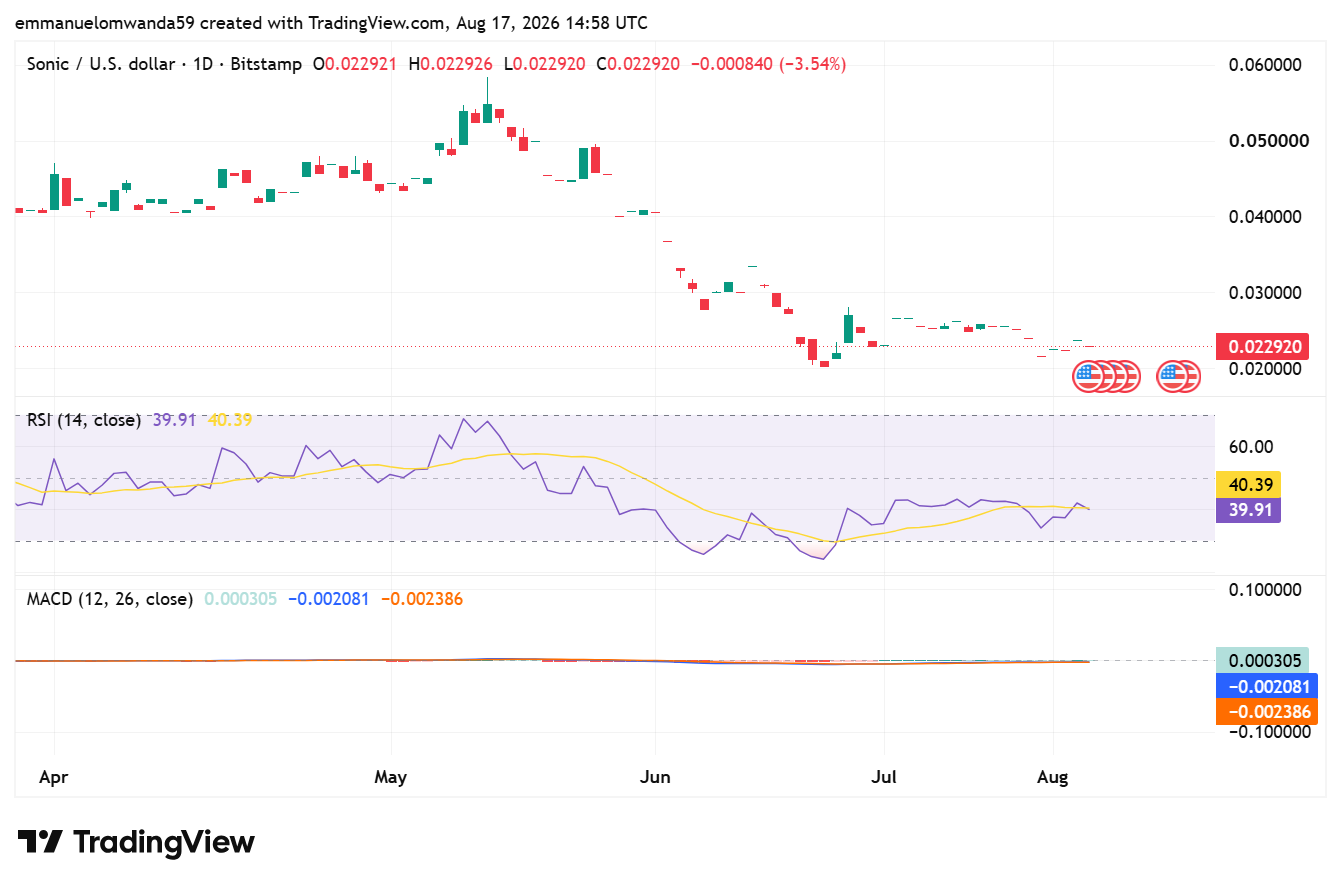Click the leftmost US flag in the four-flag cluster
This screenshot has height=887, width=1341.
coord(1087,377)
